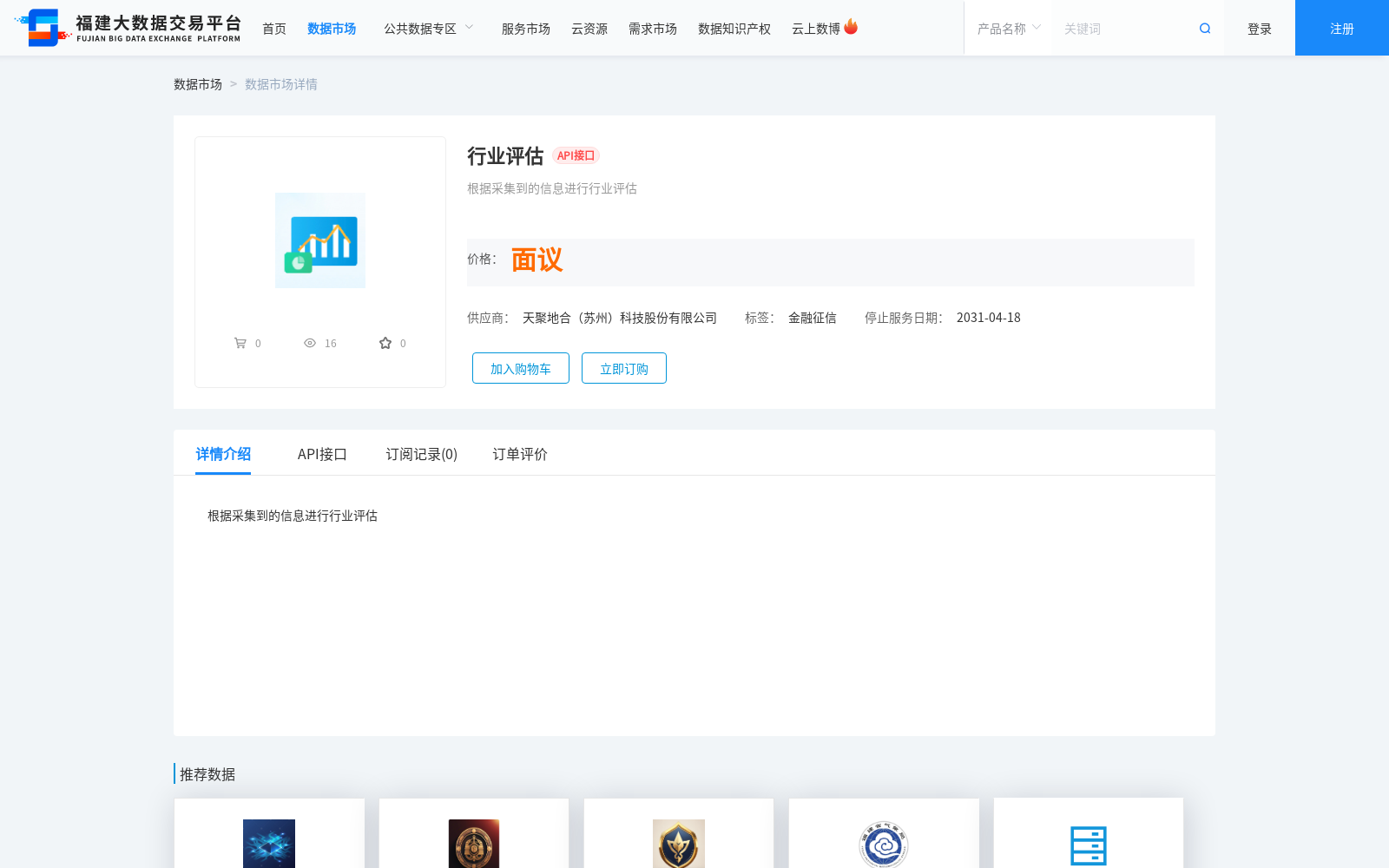
Task: Switch to the API接口 tab
Action: 322,454
